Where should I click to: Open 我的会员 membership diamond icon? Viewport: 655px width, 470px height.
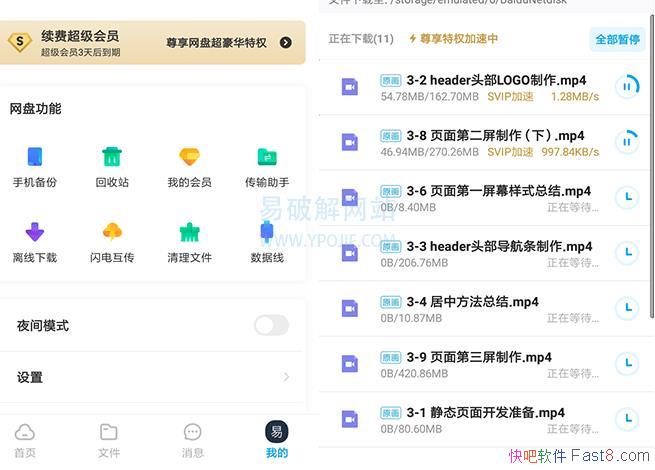click(189, 158)
